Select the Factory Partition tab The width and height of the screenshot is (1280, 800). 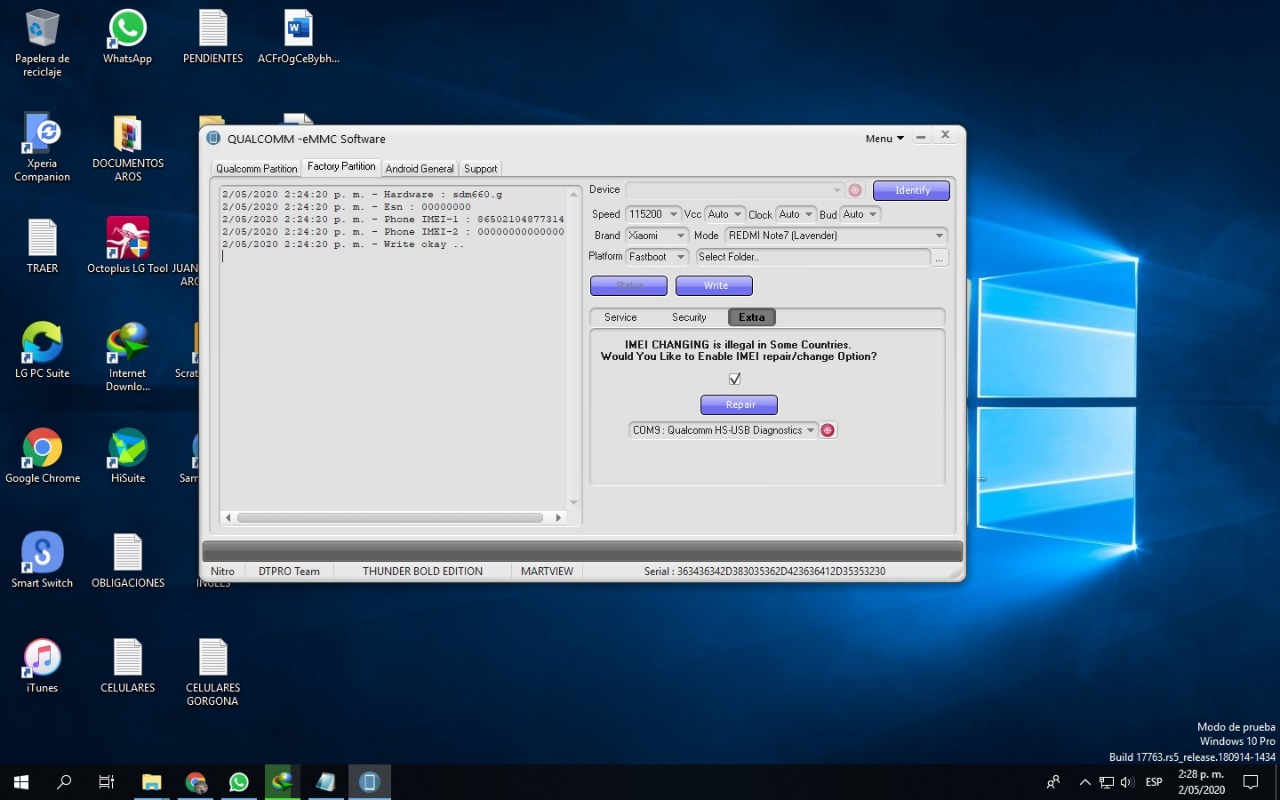tap(341, 167)
